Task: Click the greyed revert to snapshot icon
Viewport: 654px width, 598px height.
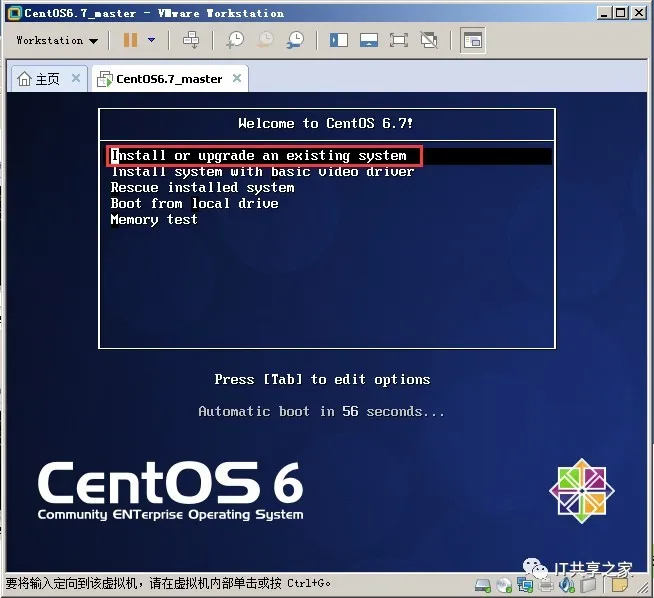Action: click(x=265, y=40)
